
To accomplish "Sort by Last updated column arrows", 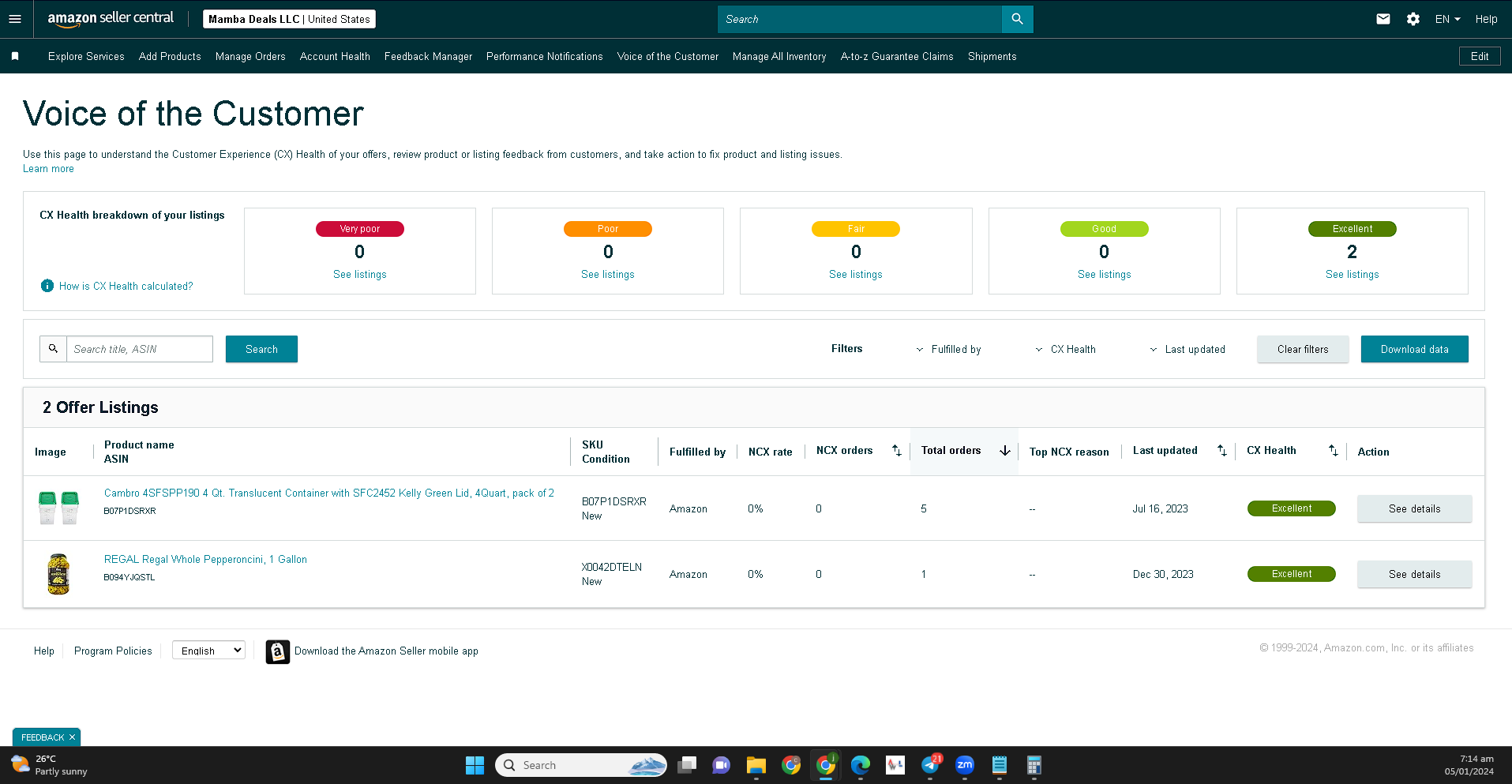I will click(1221, 451).
